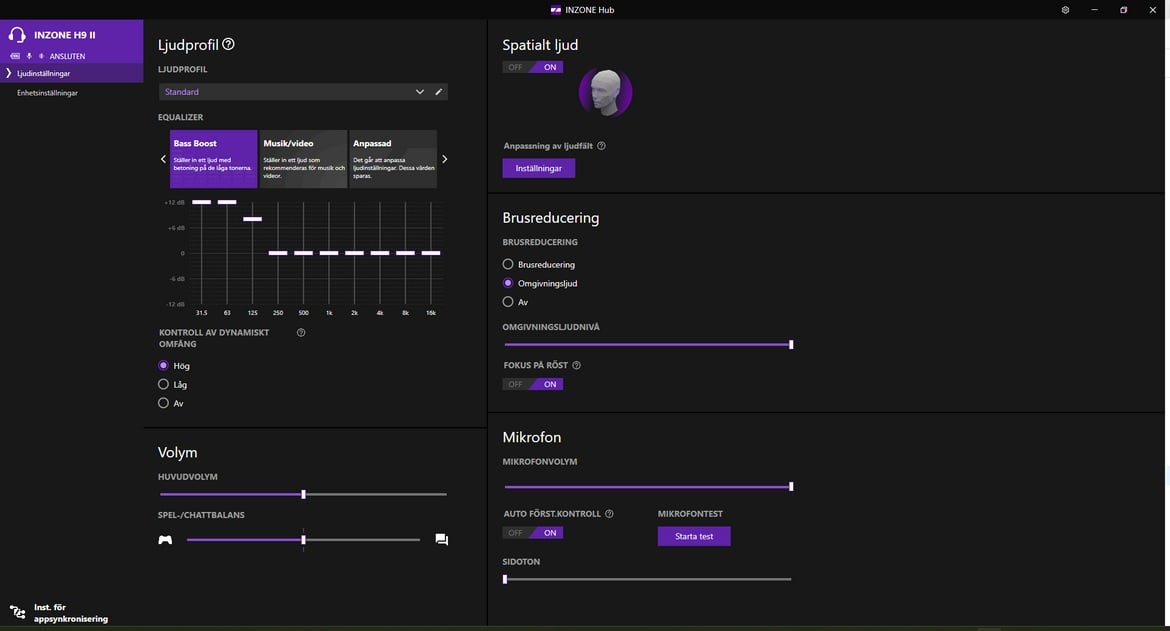
Task: Click the app sync icon at bottom left
Action: 17,612
